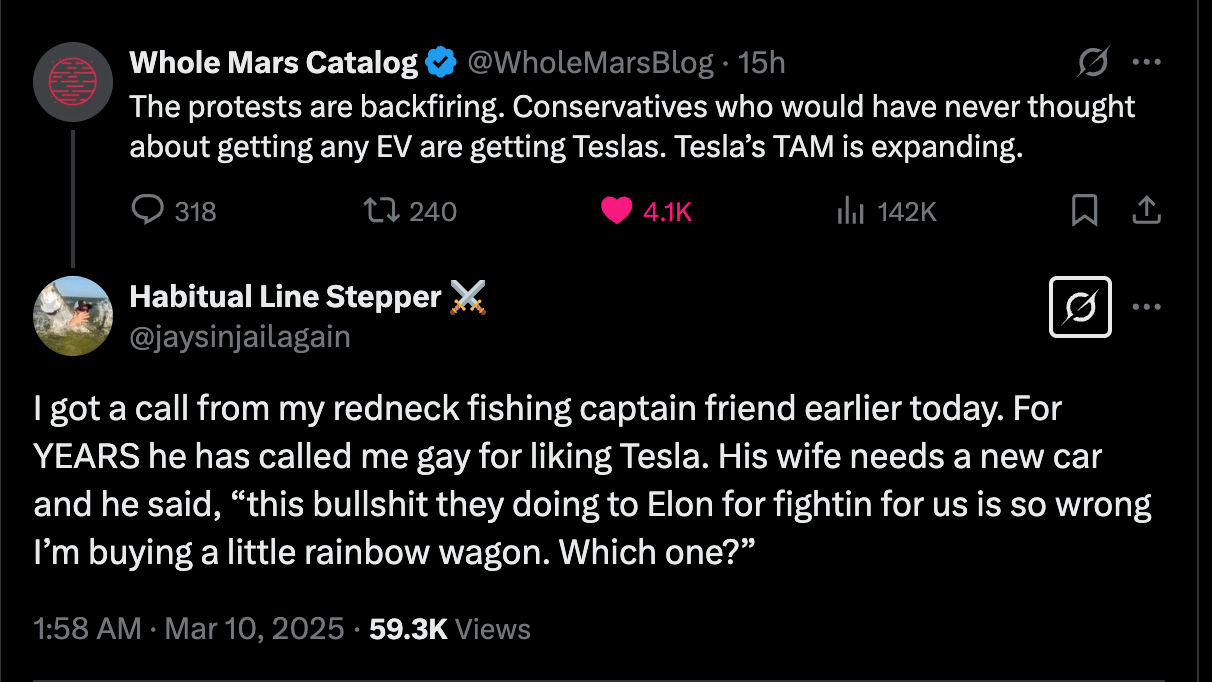Click the 59.3K Views count
The image size is (1212, 682).
click(450, 629)
